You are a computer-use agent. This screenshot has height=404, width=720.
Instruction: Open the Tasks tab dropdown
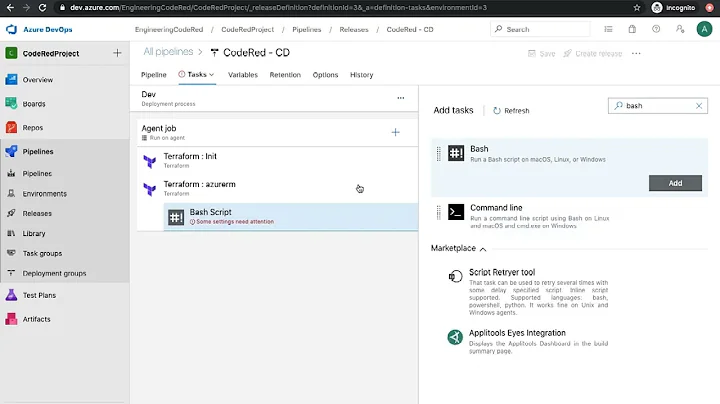point(197,74)
